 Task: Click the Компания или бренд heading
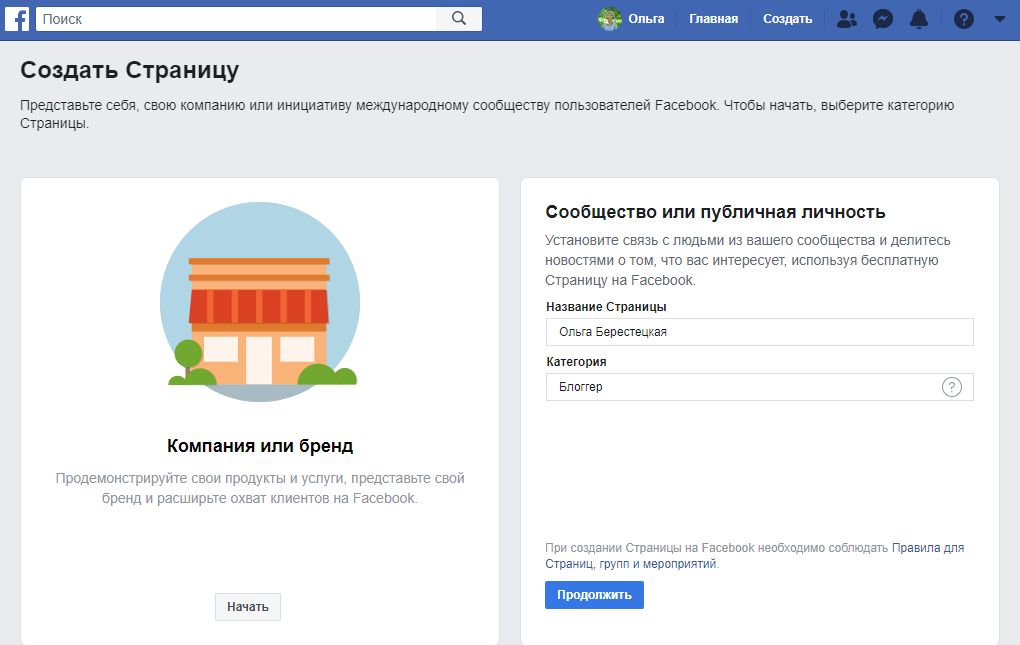coord(260,446)
